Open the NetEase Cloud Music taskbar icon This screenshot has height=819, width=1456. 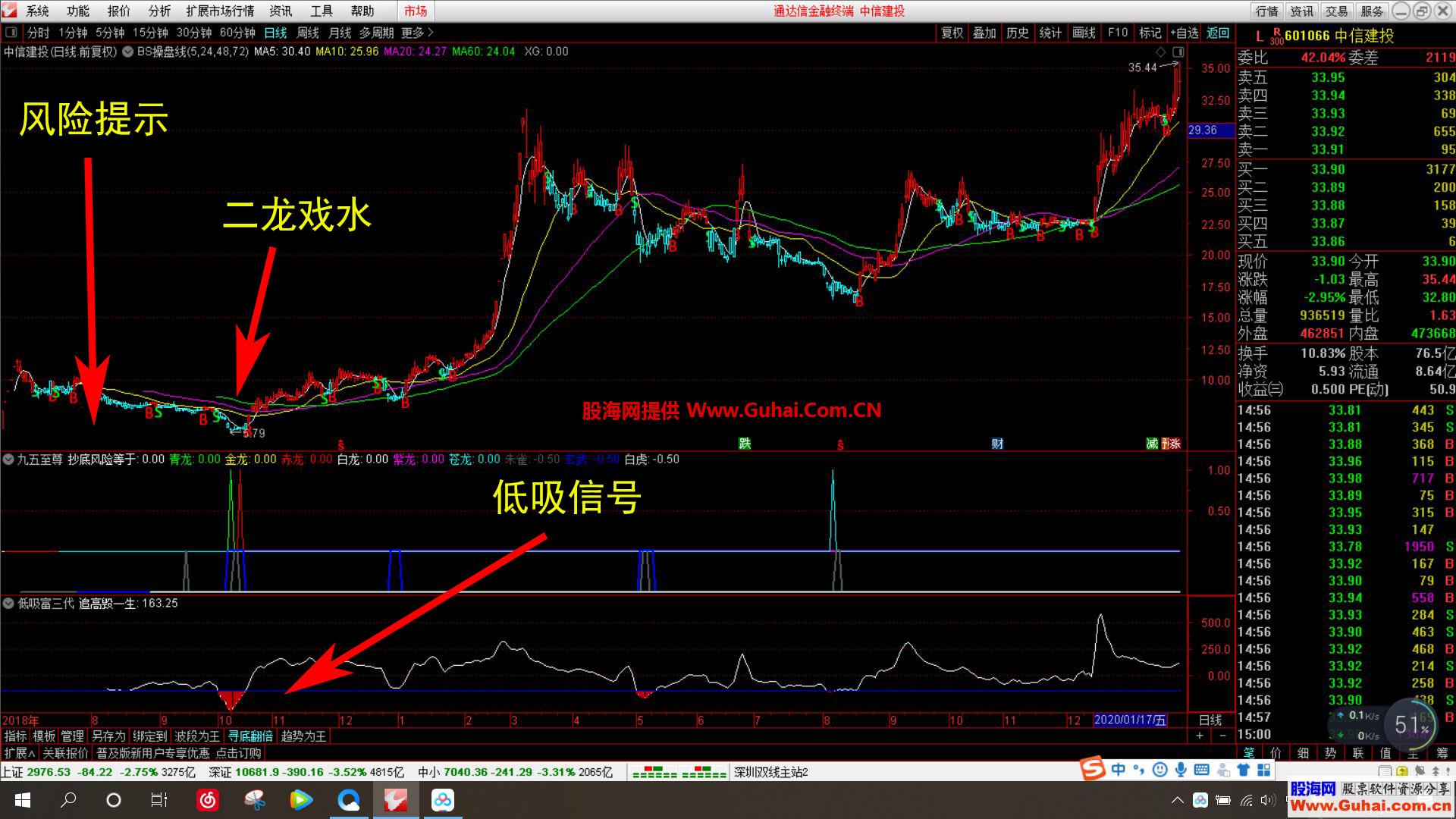pyautogui.click(x=208, y=800)
